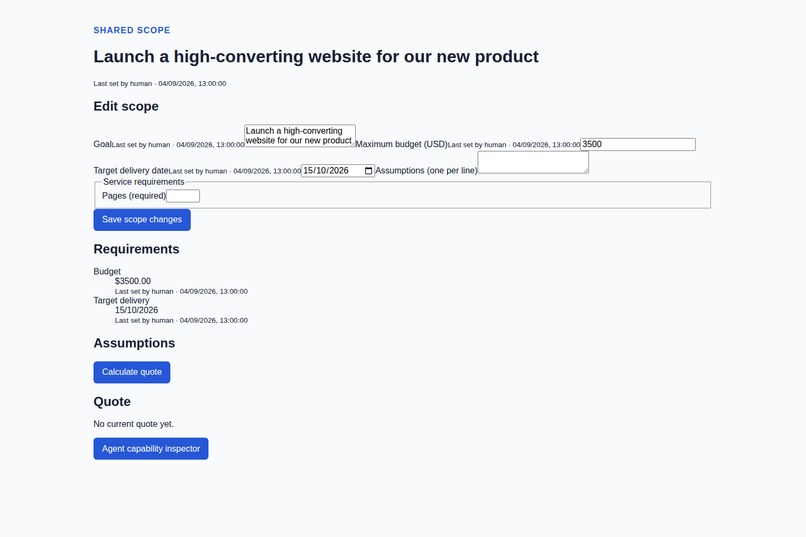Click the Edit scope heading
806x537 pixels.
[x=126, y=106]
